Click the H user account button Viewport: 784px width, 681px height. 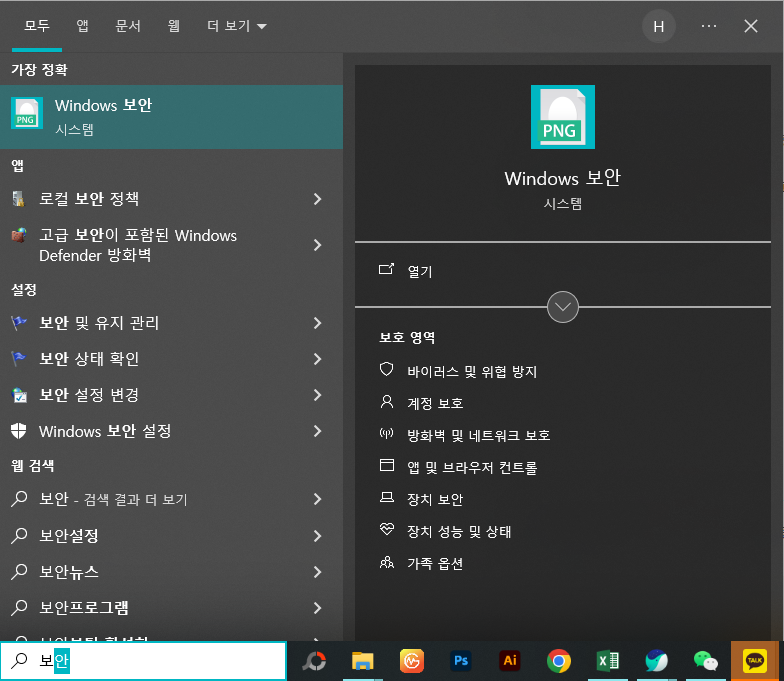658,26
